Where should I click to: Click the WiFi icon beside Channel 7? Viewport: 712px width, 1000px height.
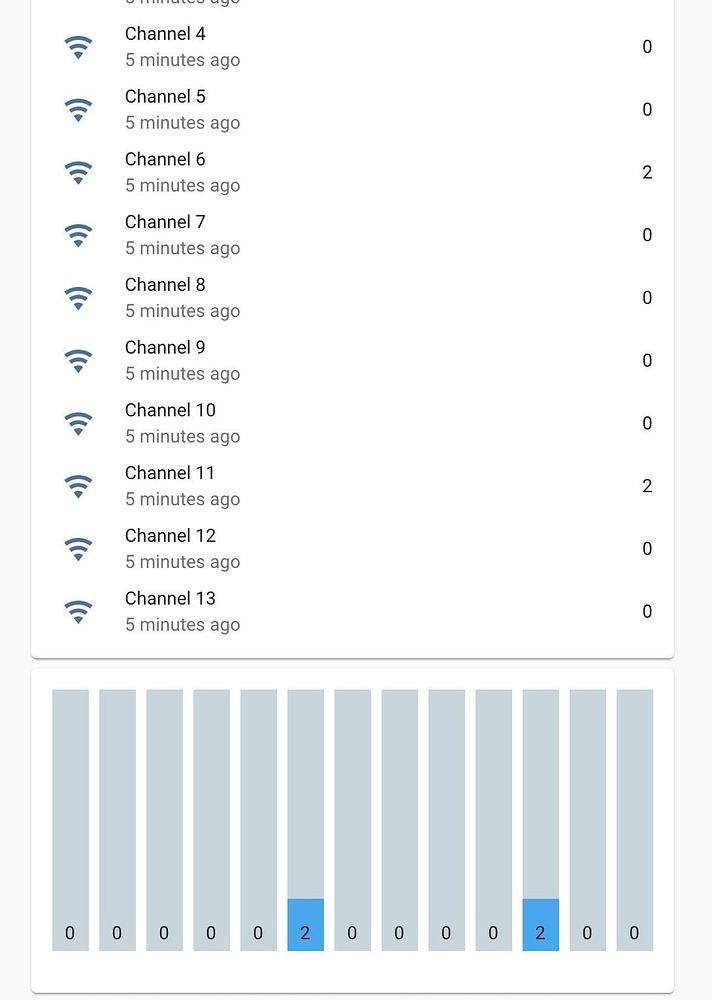coord(78,235)
